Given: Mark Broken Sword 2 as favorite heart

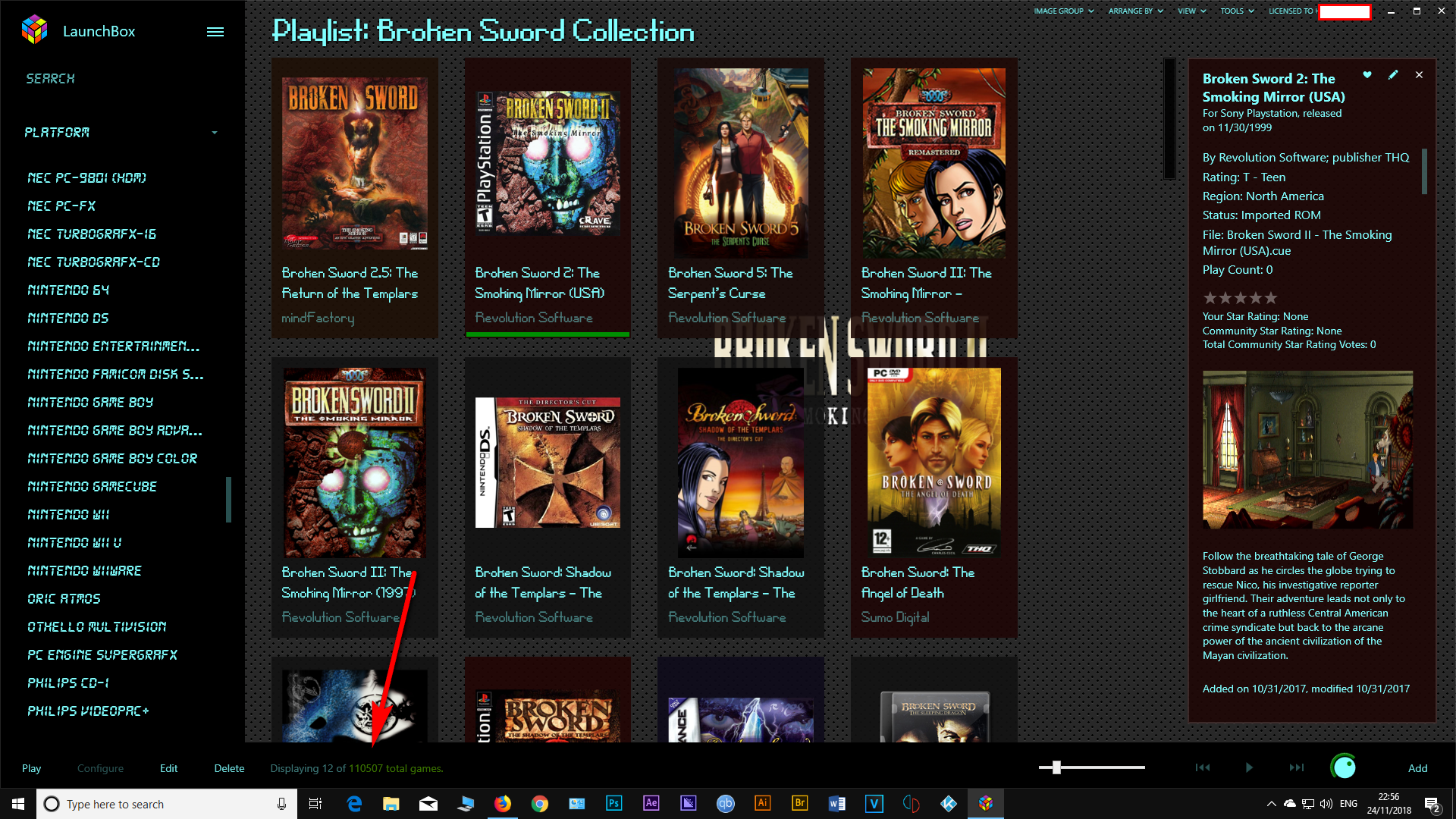Looking at the screenshot, I should (x=1367, y=75).
